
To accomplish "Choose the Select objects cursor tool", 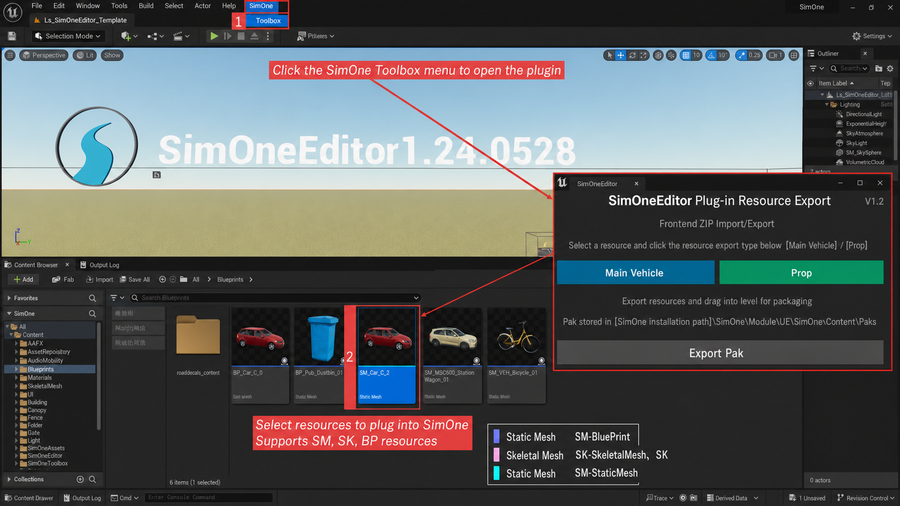I will (609, 55).
